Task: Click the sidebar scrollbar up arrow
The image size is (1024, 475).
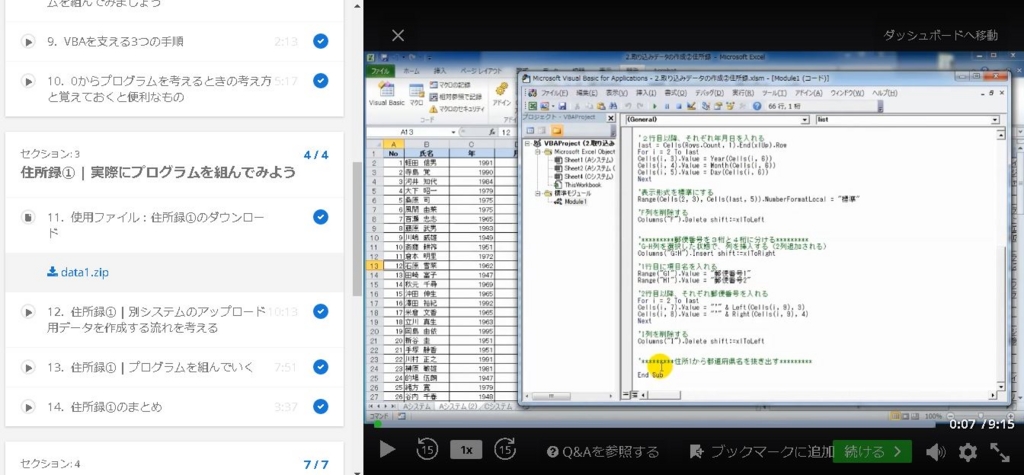Action: click(x=357, y=5)
